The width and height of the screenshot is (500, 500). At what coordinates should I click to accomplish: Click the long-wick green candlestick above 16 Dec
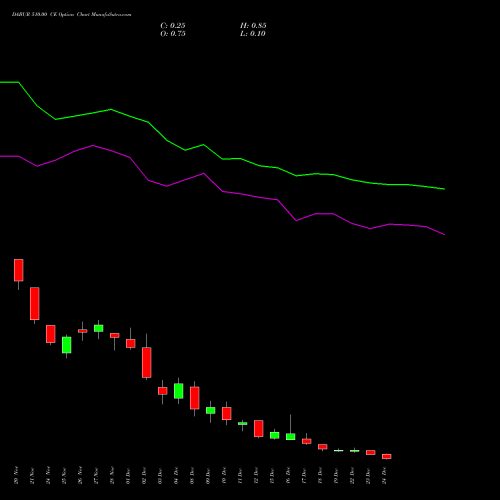[x=291, y=436]
